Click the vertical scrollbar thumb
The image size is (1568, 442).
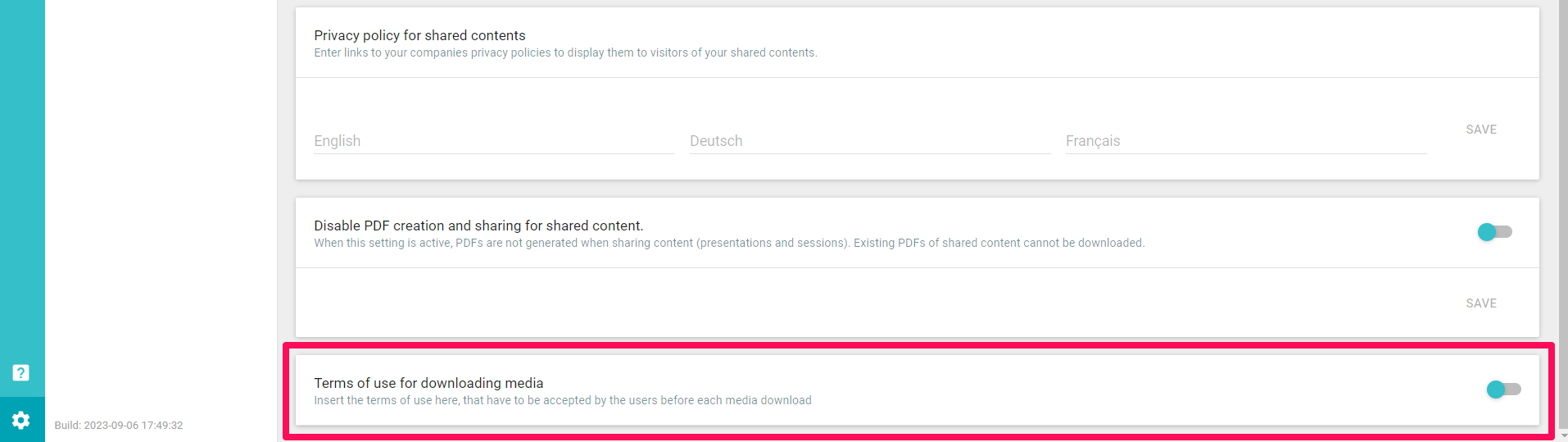[1562, 213]
